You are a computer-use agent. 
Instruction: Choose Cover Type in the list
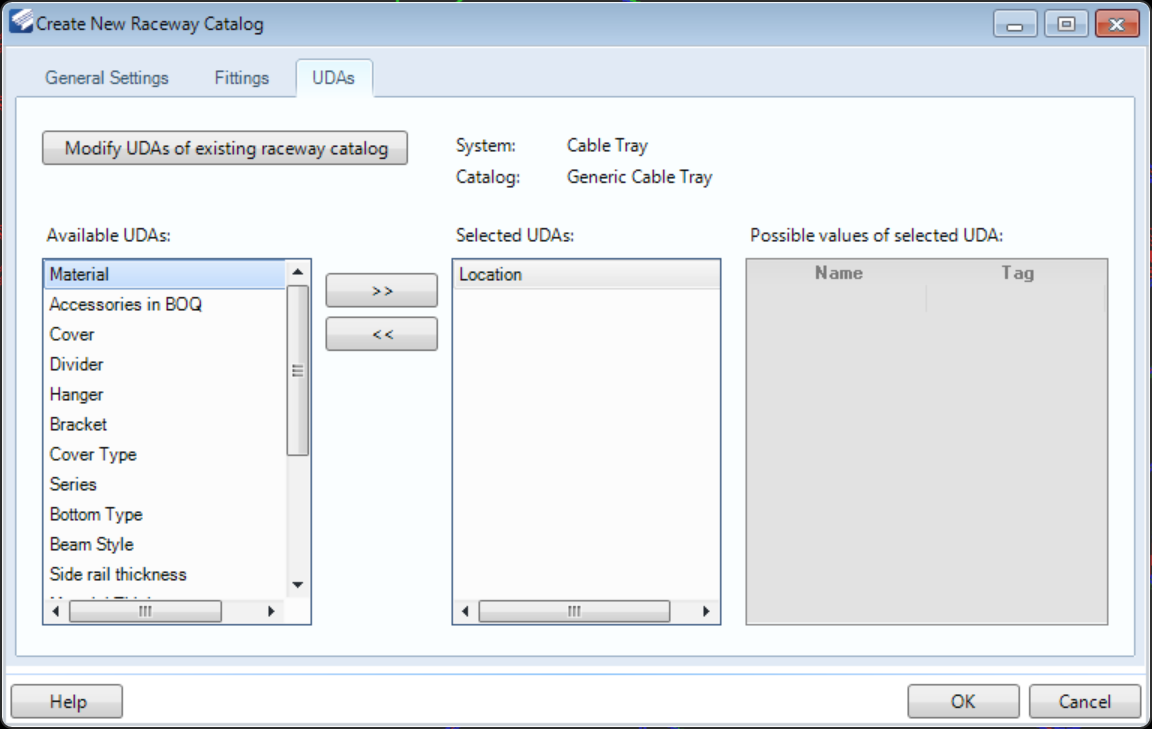(165, 455)
